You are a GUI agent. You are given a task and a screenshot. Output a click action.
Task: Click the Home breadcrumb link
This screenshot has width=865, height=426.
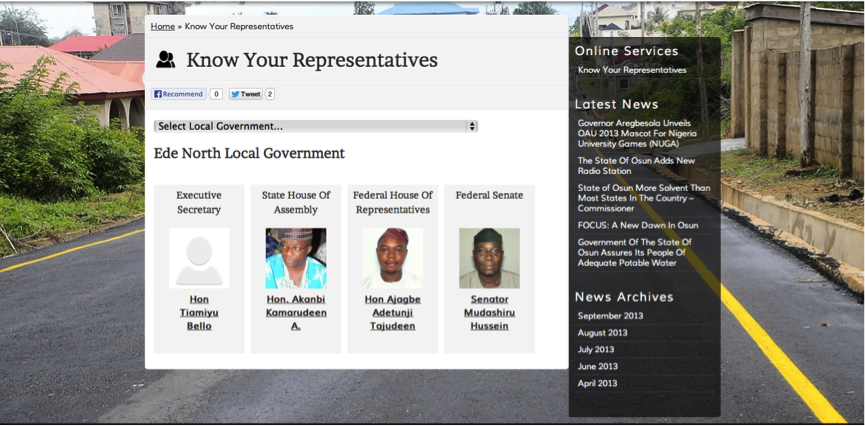[x=163, y=26]
